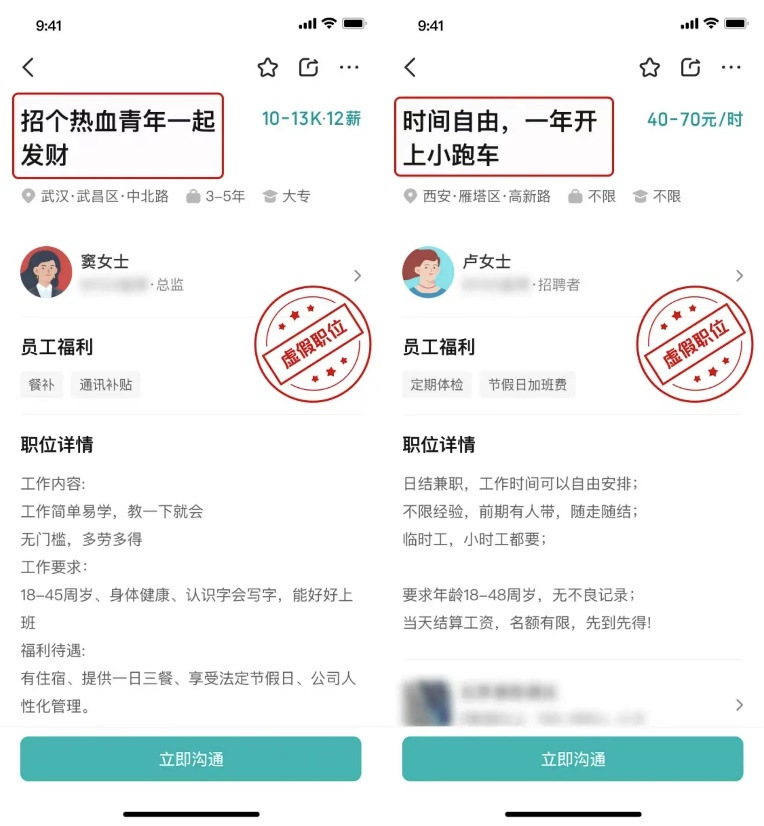Select the 节假日加班费 benefit tag
This screenshot has width=764, height=826.
pos(527,385)
